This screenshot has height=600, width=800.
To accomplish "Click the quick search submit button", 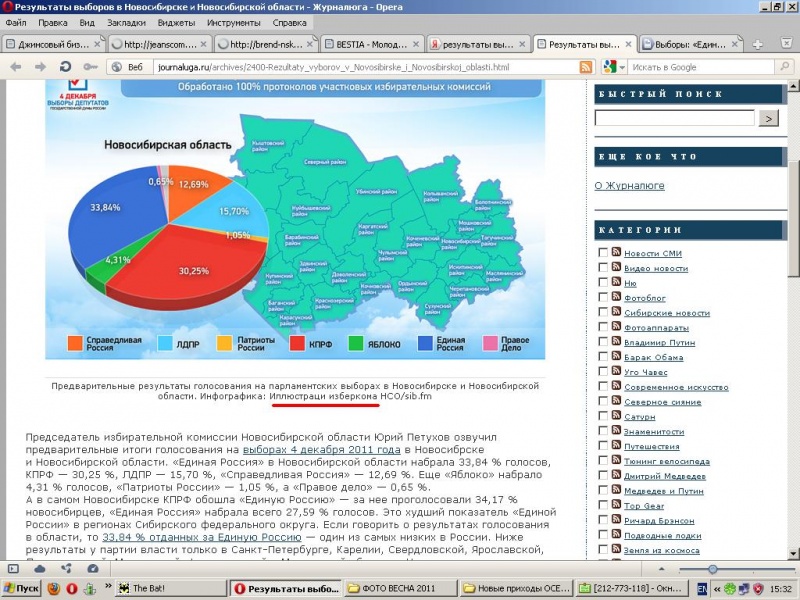I will point(768,118).
